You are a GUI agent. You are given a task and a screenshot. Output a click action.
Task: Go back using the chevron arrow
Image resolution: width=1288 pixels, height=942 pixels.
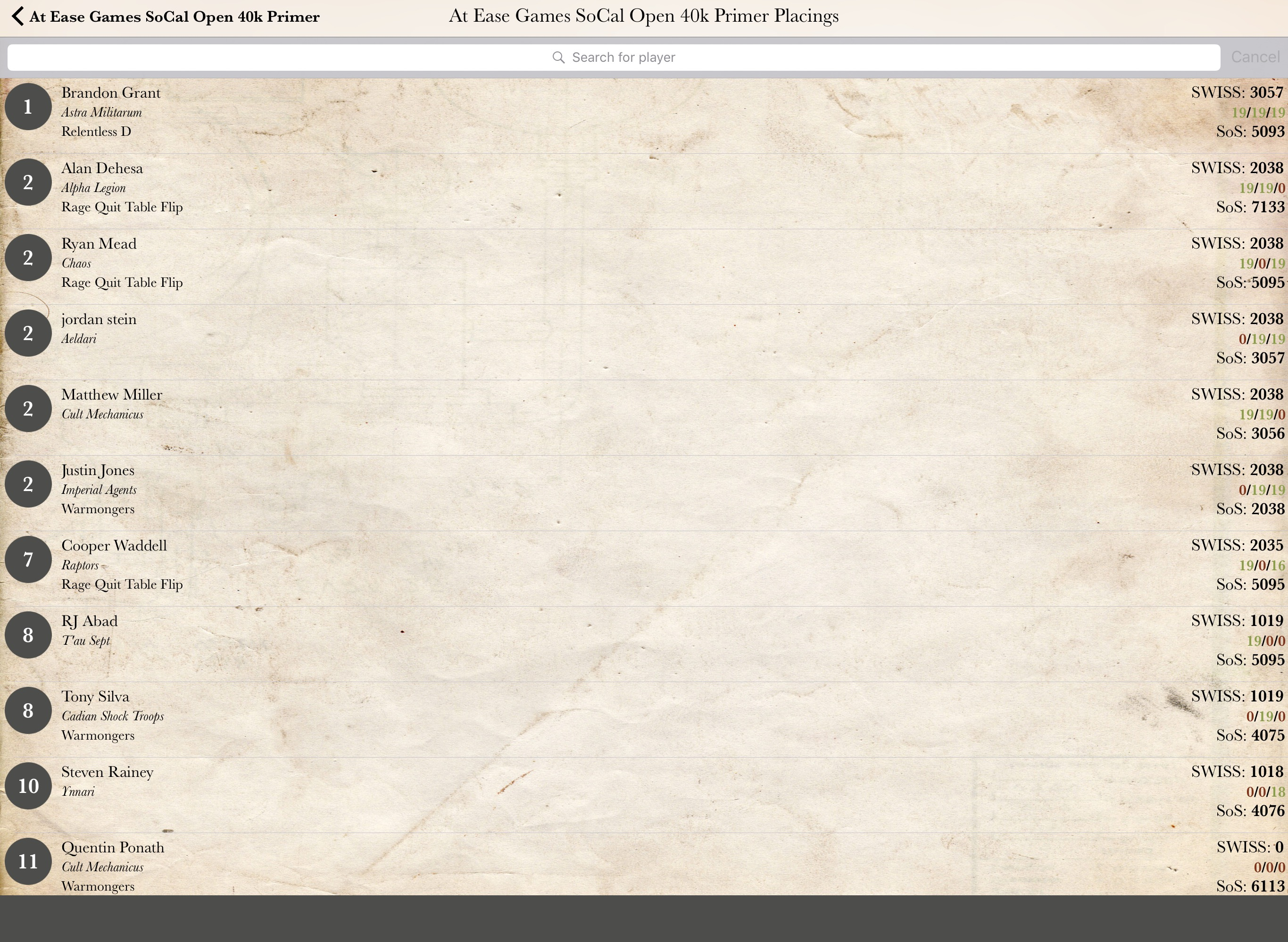click(x=17, y=16)
